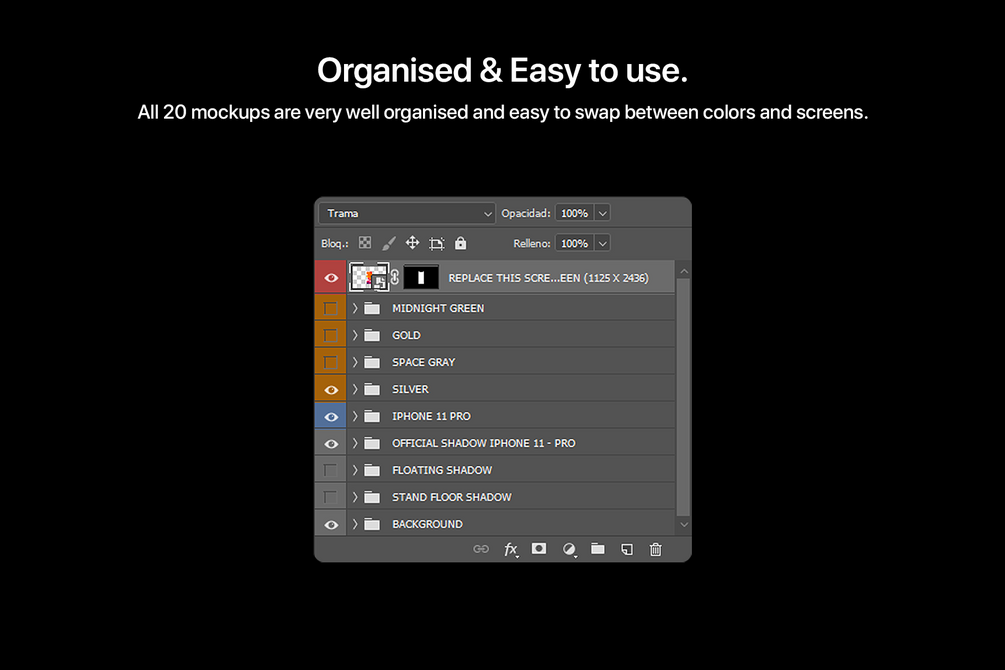Select the black layer mask thumbnail
The width and height of the screenshot is (1005, 670).
421,278
